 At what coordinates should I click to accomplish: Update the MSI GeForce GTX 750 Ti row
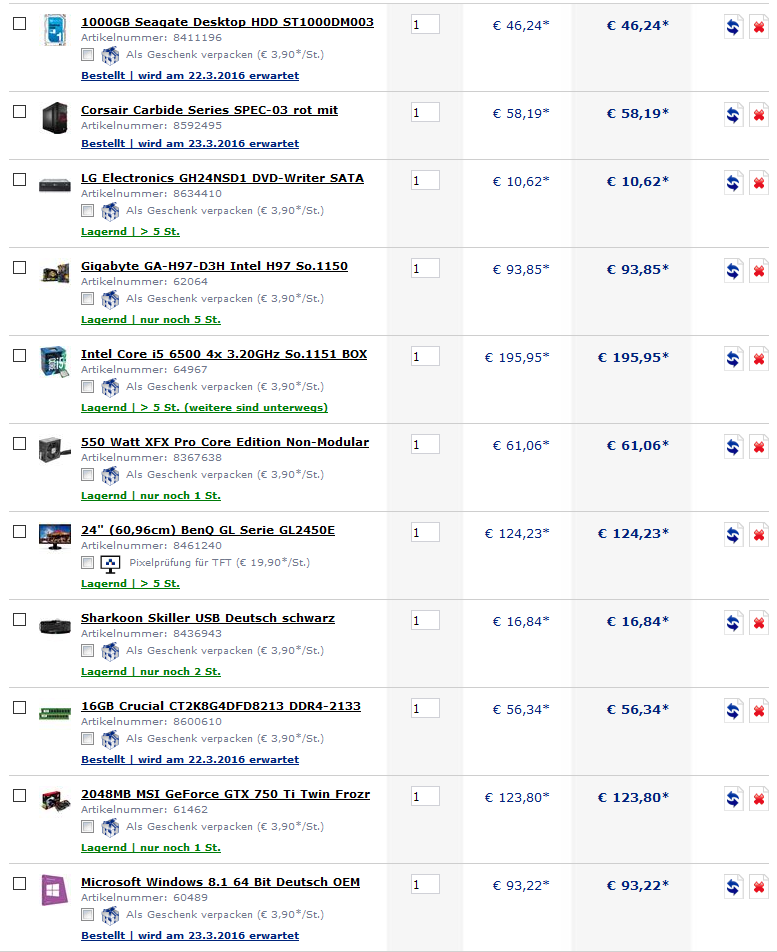(733, 799)
